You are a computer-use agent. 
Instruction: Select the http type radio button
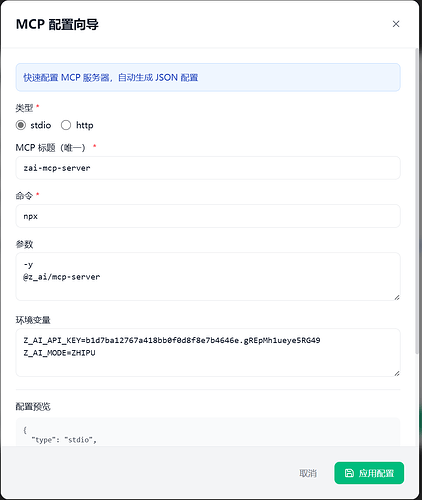pos(66,125)
